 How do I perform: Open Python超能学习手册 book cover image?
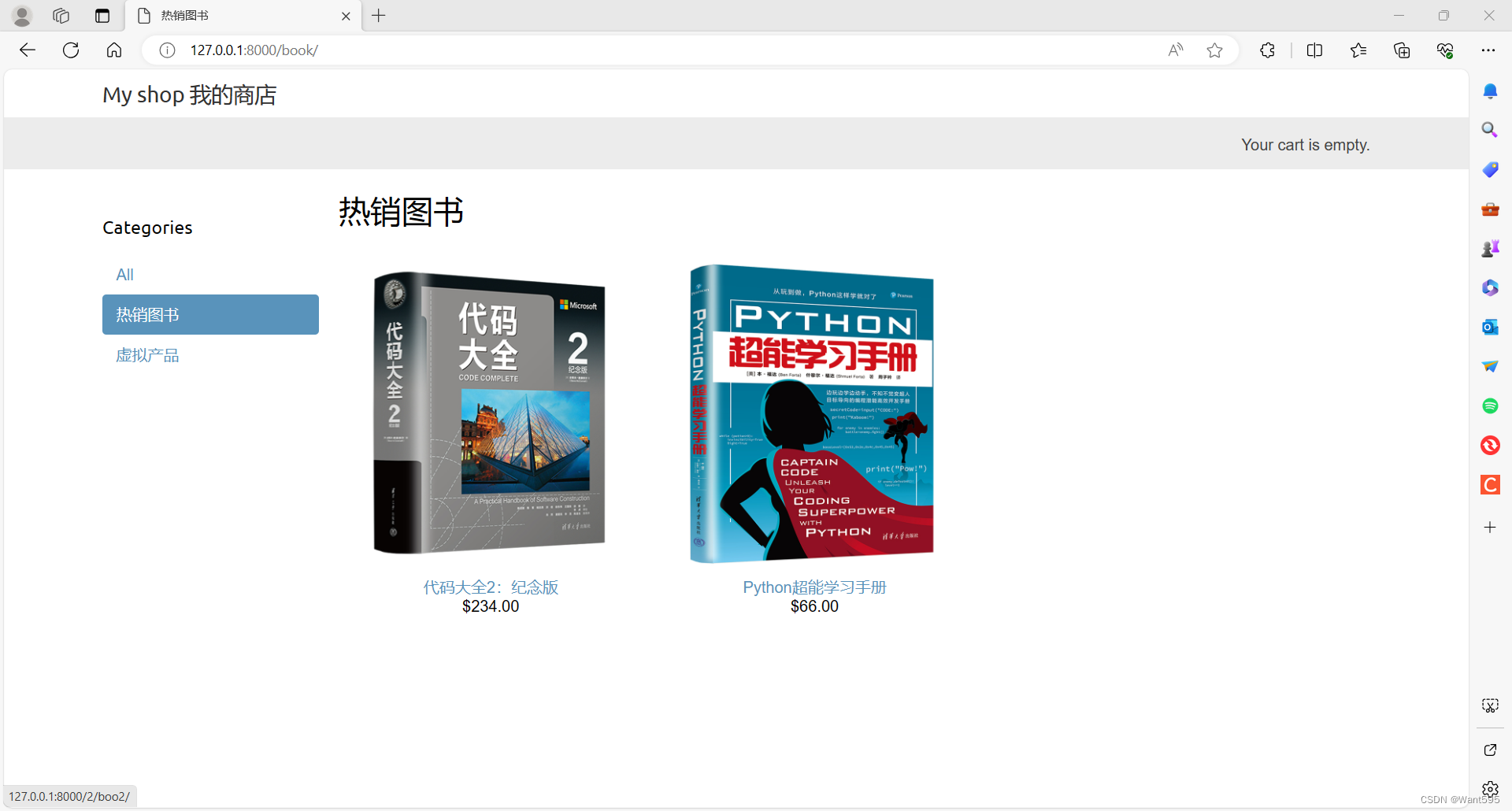coord(812,413)
